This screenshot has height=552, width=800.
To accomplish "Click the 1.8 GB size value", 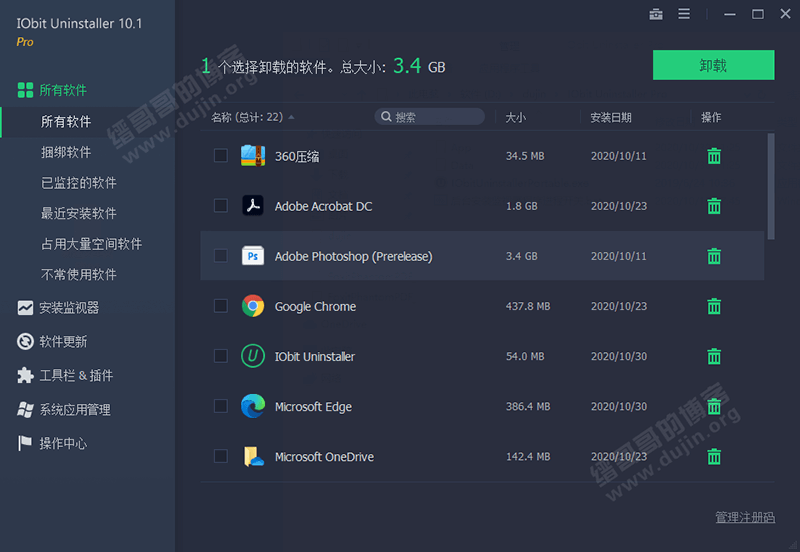I will click(x=521, y=206).
